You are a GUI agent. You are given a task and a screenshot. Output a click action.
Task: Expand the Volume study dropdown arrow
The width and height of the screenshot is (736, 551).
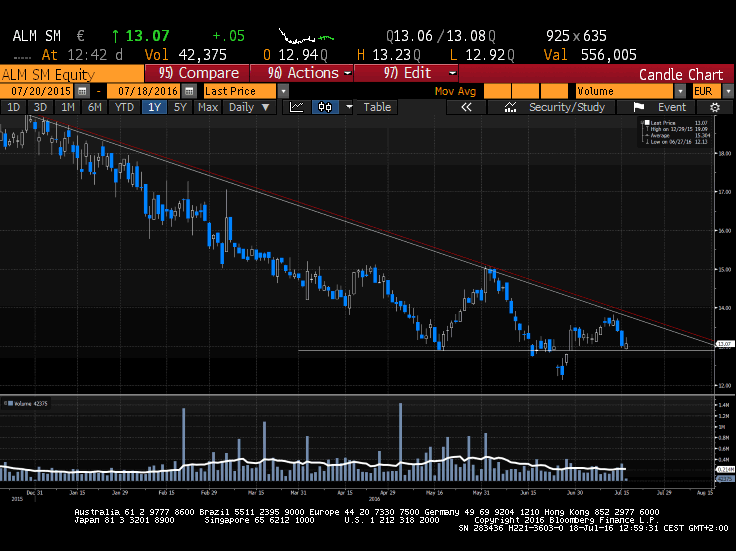click(x=680, y=91)
